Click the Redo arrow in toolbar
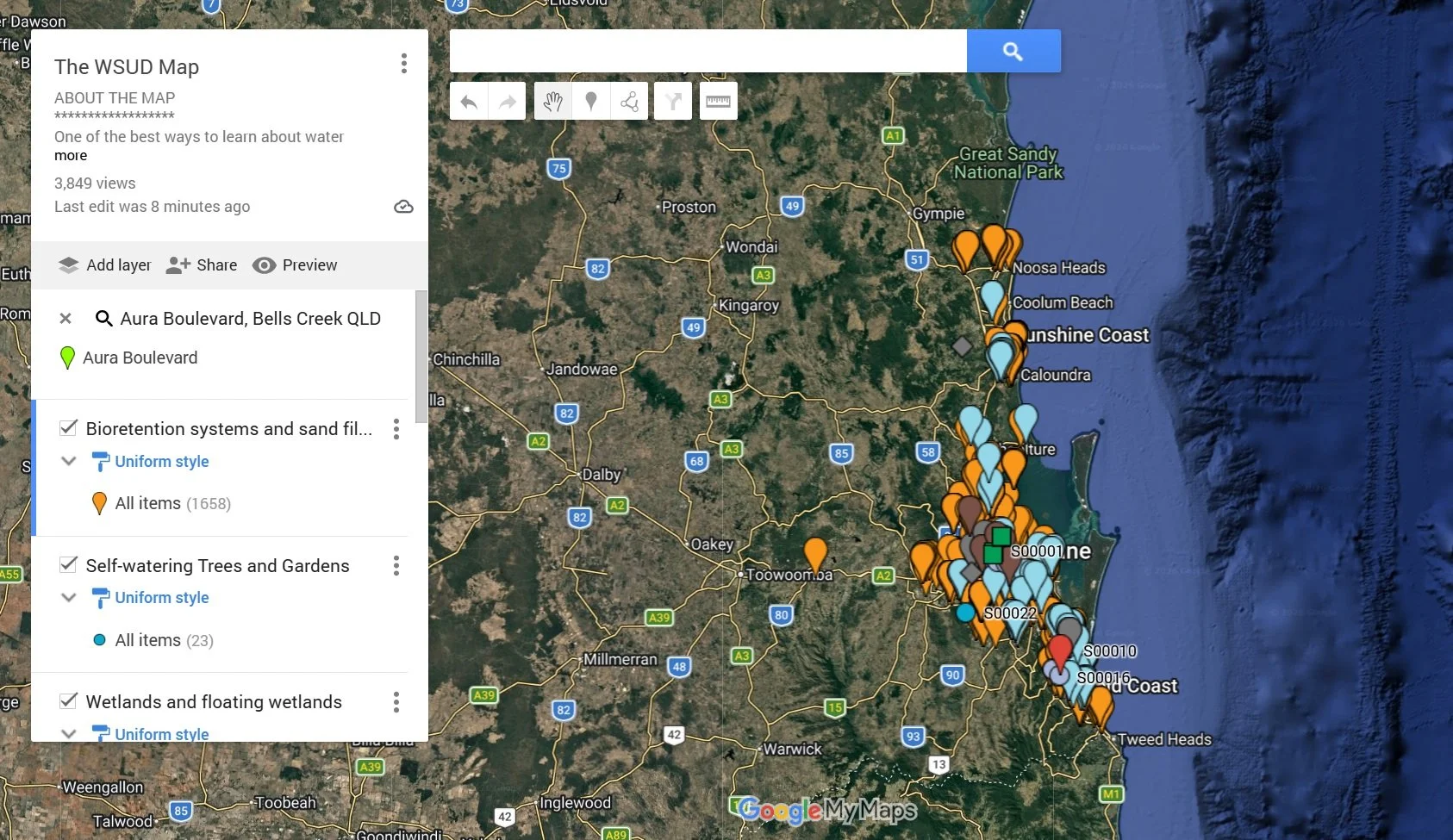The height and width of the screenshot is (840, 1453). [x=508, y=102]
